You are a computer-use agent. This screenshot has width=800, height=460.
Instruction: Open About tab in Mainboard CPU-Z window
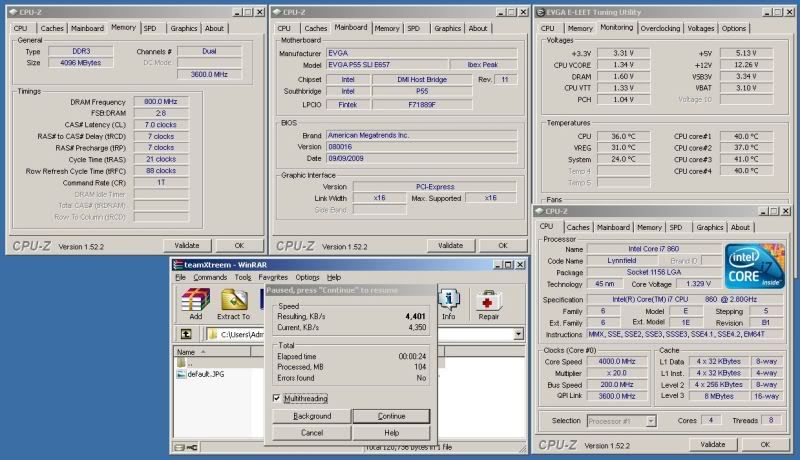pyautogui.click(x=478, y=28)
